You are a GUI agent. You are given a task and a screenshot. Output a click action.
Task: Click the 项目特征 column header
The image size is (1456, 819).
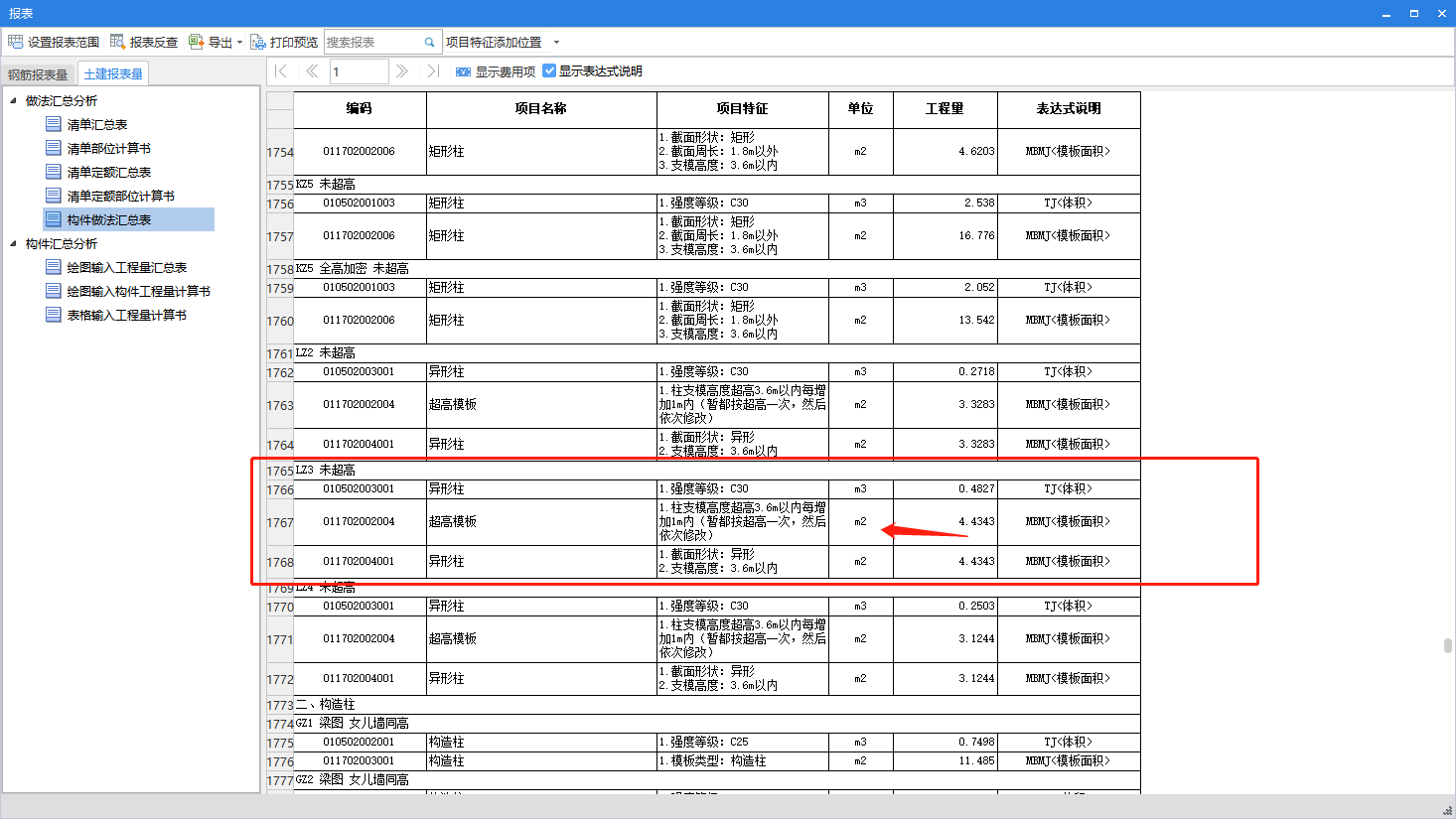743,109
